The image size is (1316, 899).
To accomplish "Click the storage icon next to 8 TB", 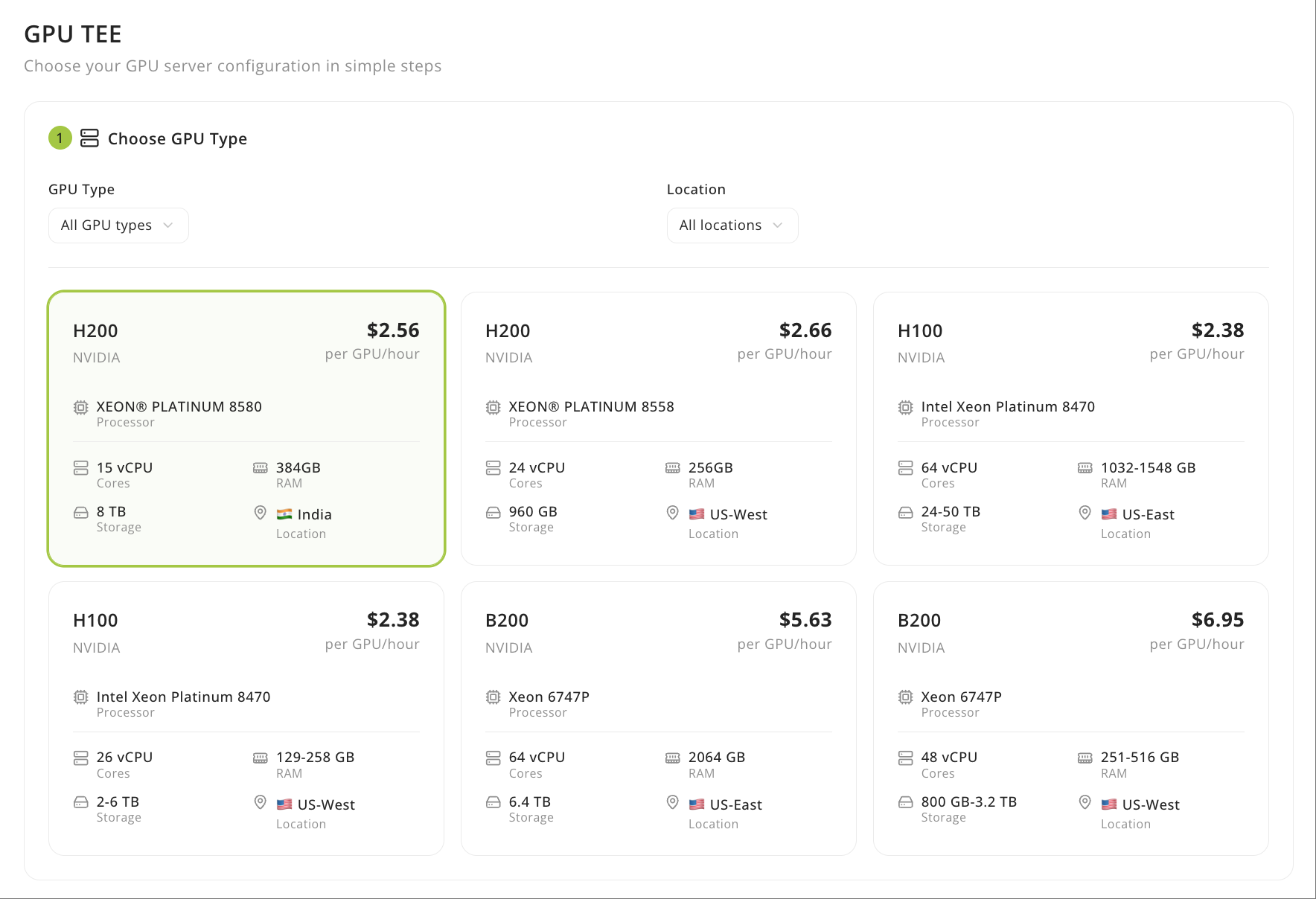I will (x=80, y=513).
